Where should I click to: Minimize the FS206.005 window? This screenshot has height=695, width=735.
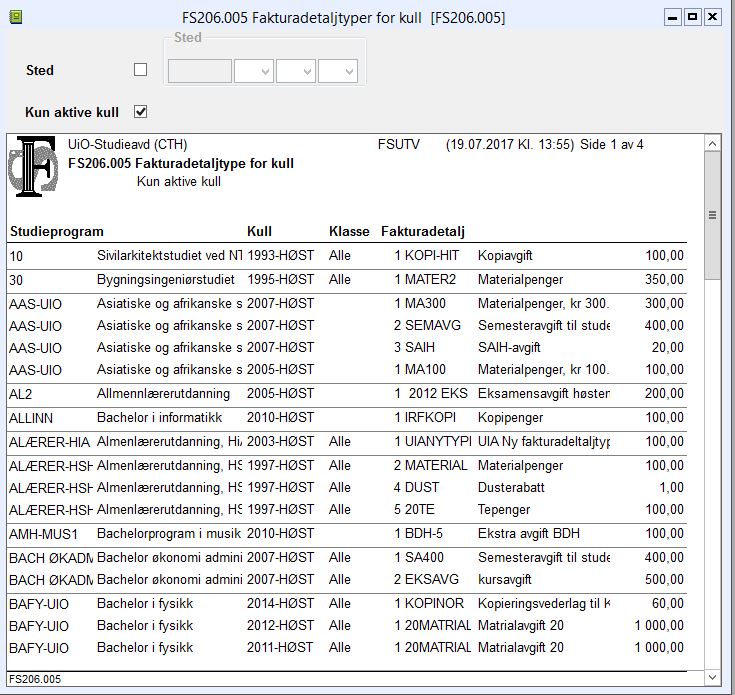(x=672, y=18)
